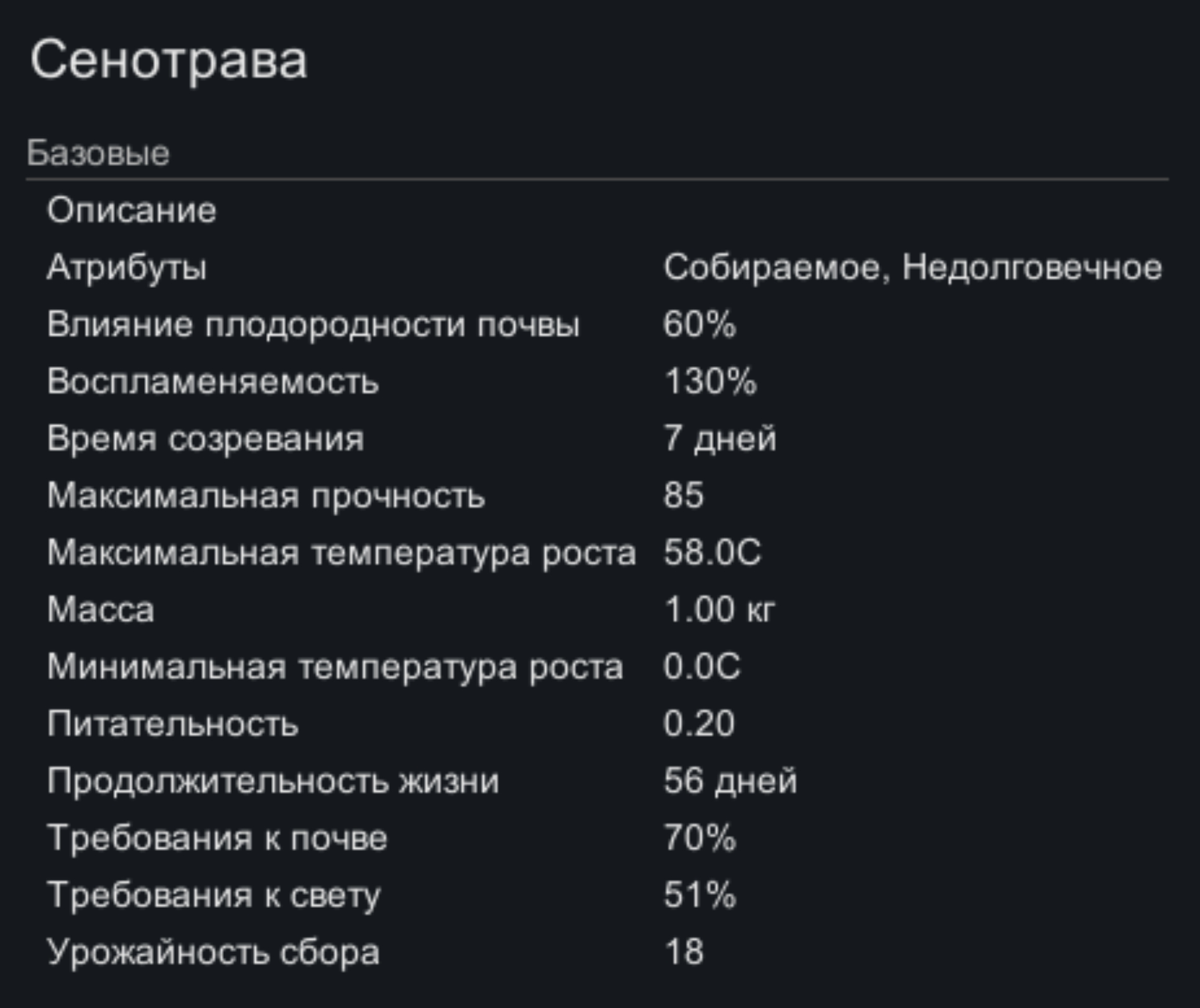Click the Минимальная температура роста label
Viewport: 1200px width, 1008px height.
pos(335,667)
